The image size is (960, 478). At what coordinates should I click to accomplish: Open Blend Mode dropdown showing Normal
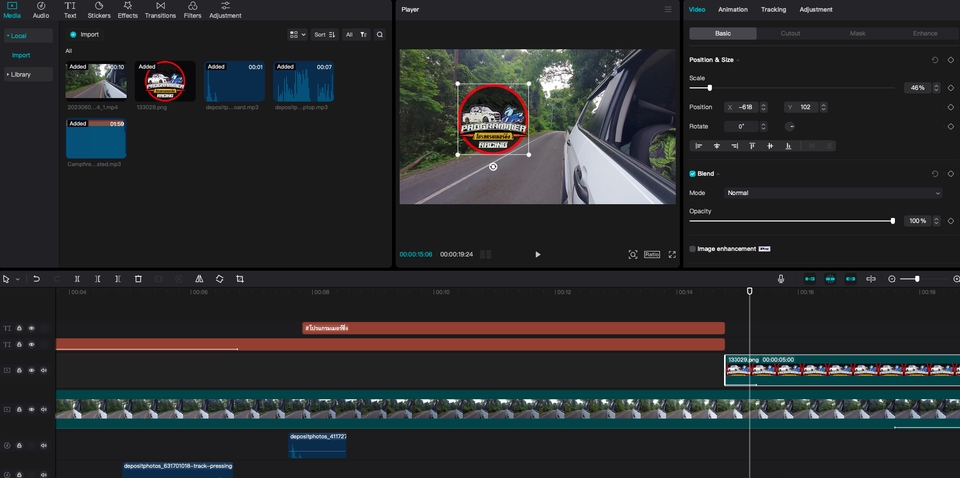tap(833, 193)
